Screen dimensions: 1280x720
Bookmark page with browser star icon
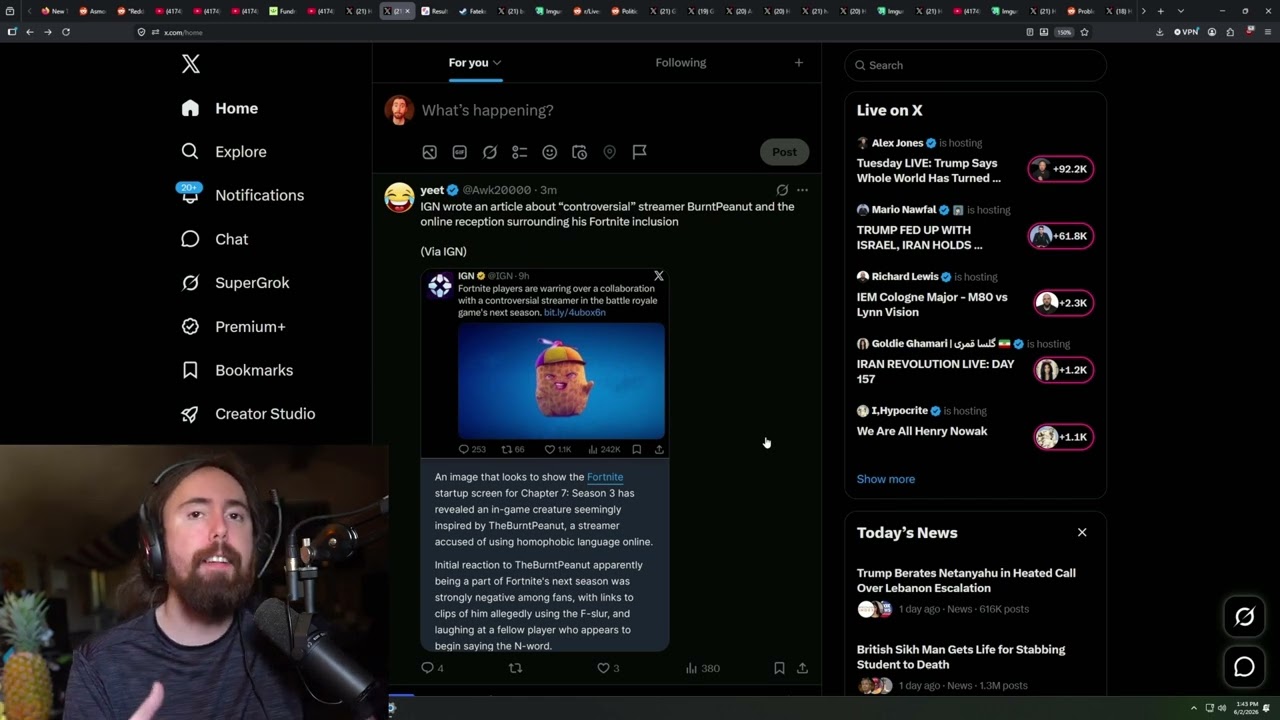coord(1084,32)
